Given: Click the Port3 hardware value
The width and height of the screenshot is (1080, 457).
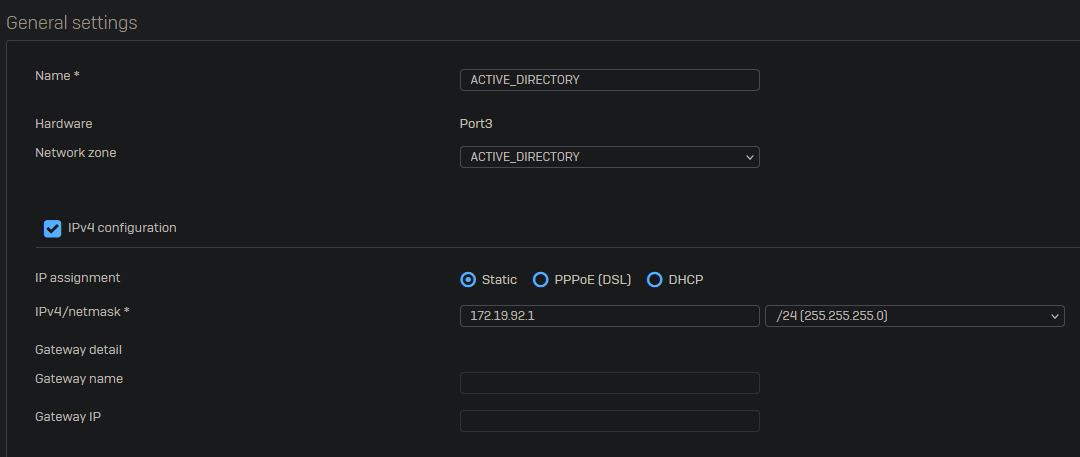Looking at the screenshot, I should [x=476, y=124].
